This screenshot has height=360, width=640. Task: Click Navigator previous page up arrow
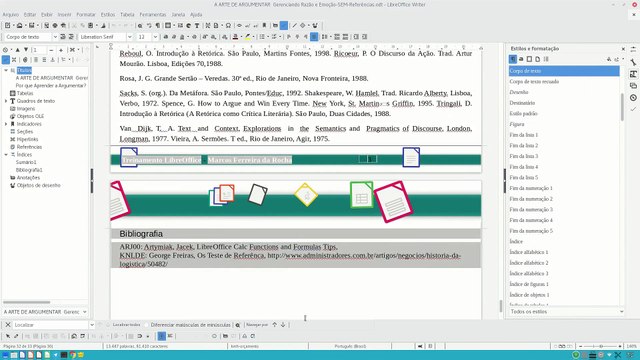18,50
